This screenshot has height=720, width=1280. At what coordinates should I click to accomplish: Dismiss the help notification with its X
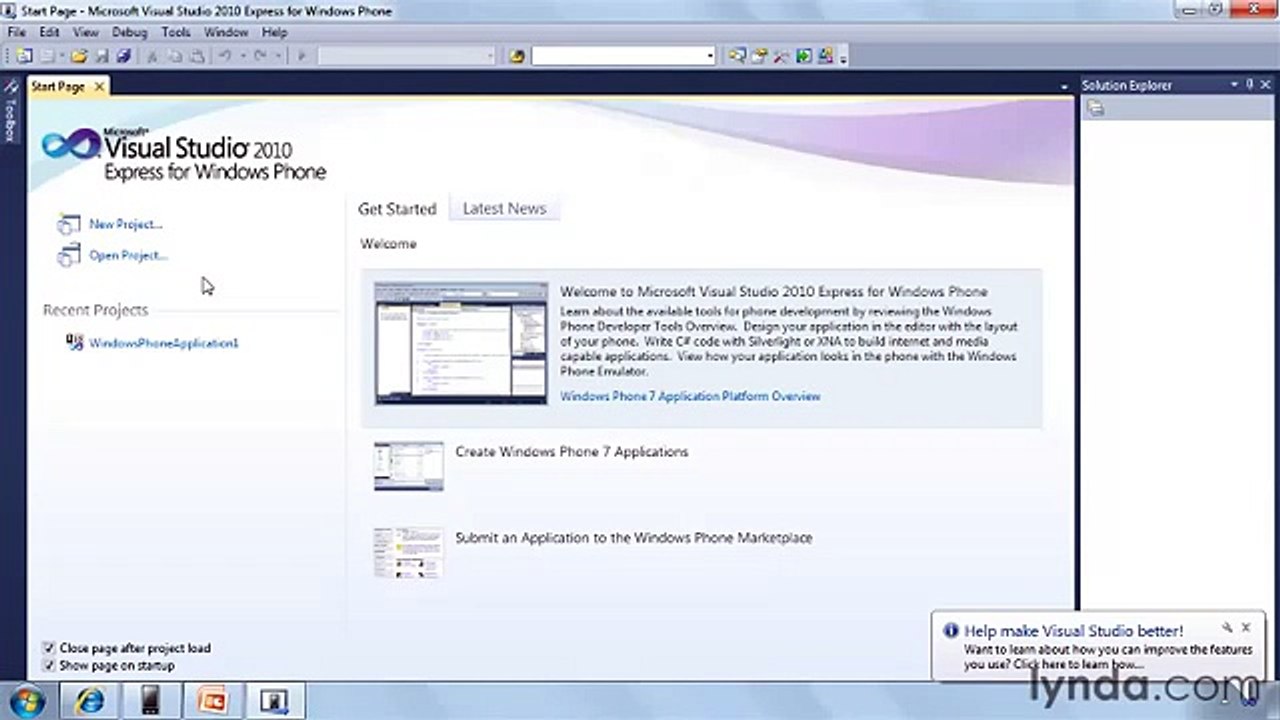(1246, 628)
